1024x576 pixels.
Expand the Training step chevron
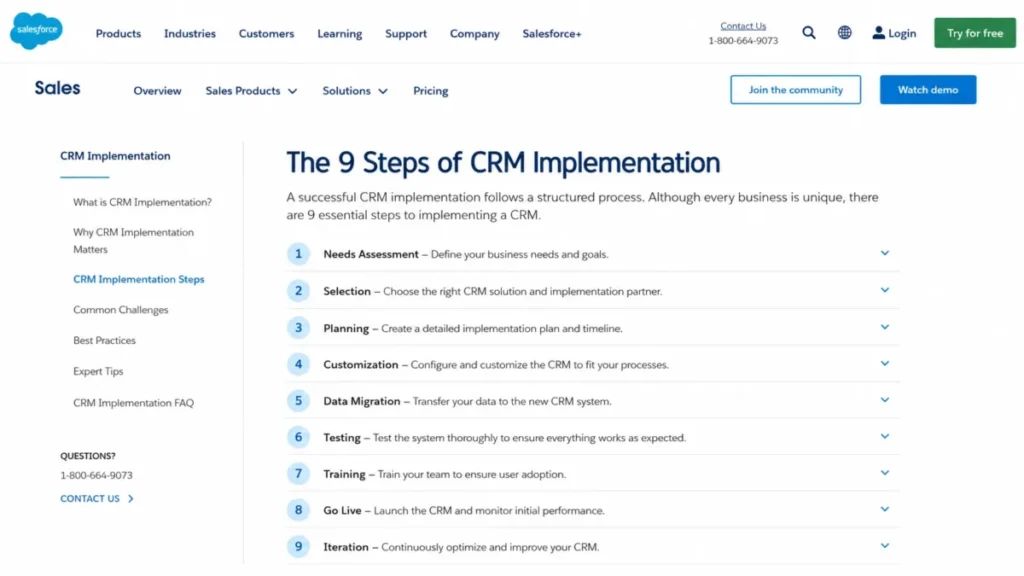tap(884, 473)
